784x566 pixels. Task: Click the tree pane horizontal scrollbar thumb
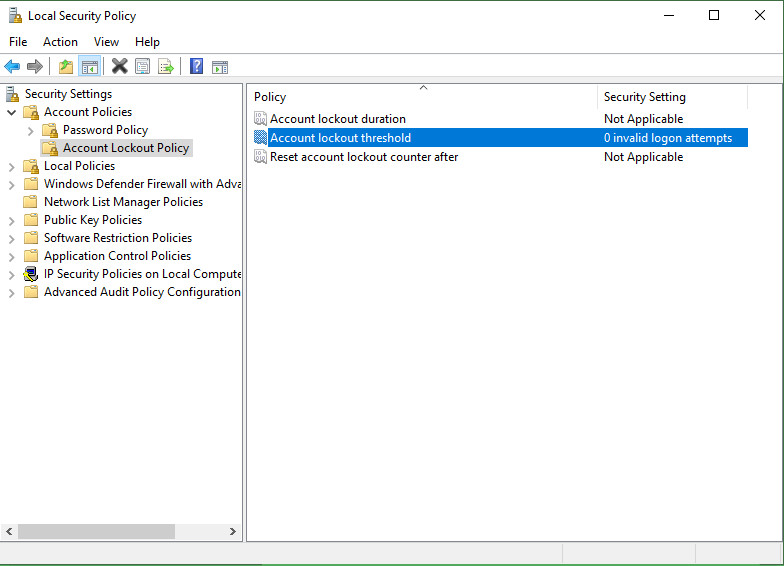(96, 532)
